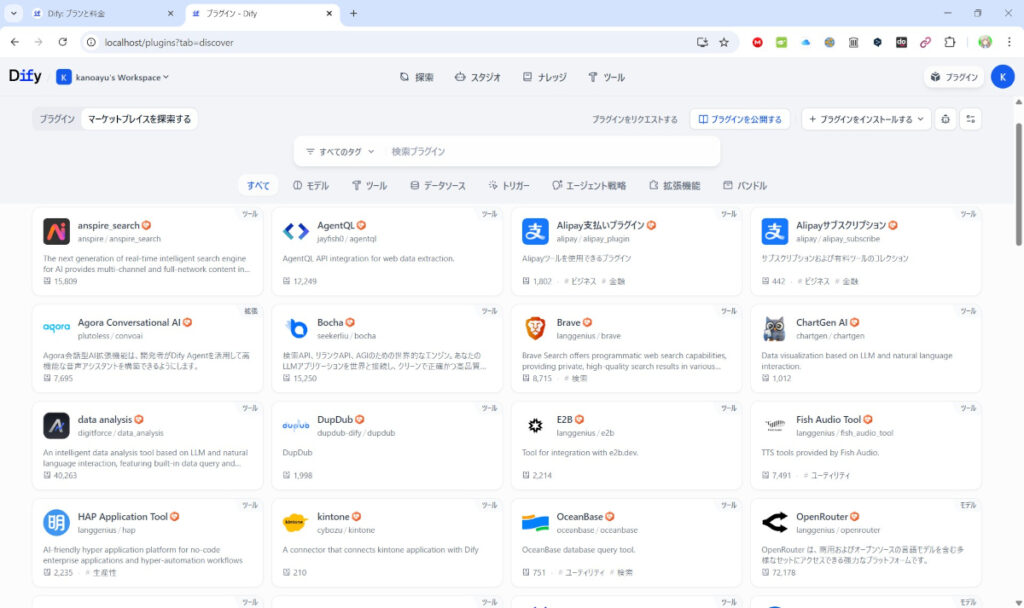This screenshot has height=608, width=1024.
Task: Click the ChartGen AI owl icon
Action: coord(774,328)
